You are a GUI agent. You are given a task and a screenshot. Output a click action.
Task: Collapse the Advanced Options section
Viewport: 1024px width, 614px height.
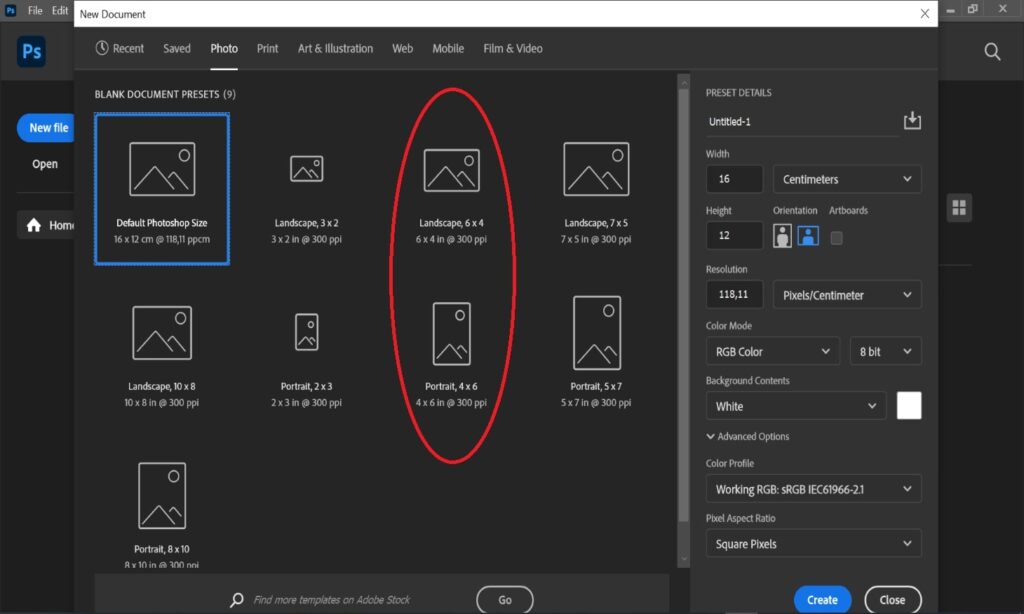pyautogui.click(x=748, y=437)
